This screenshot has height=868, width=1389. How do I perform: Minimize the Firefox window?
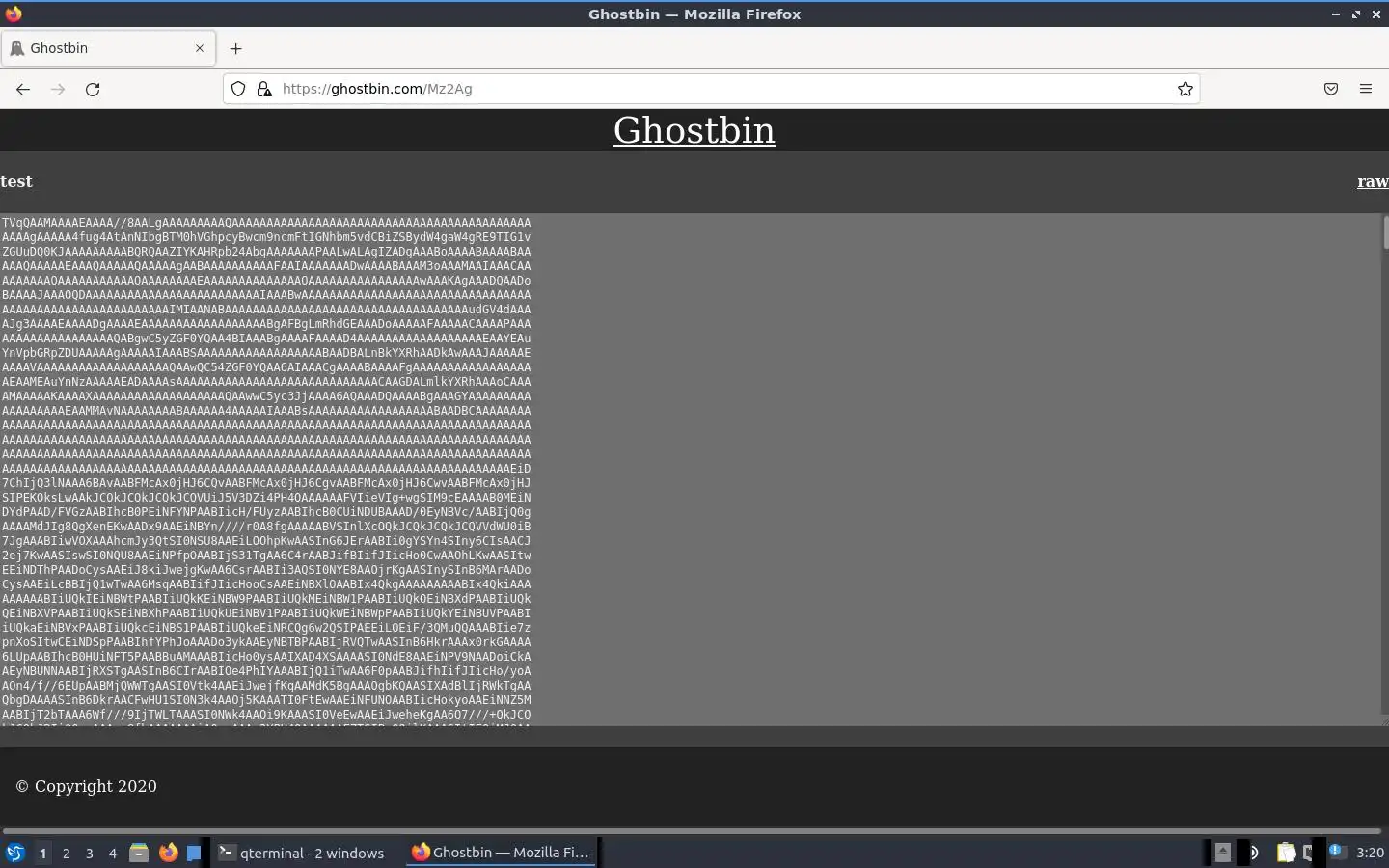(1336, 14)
